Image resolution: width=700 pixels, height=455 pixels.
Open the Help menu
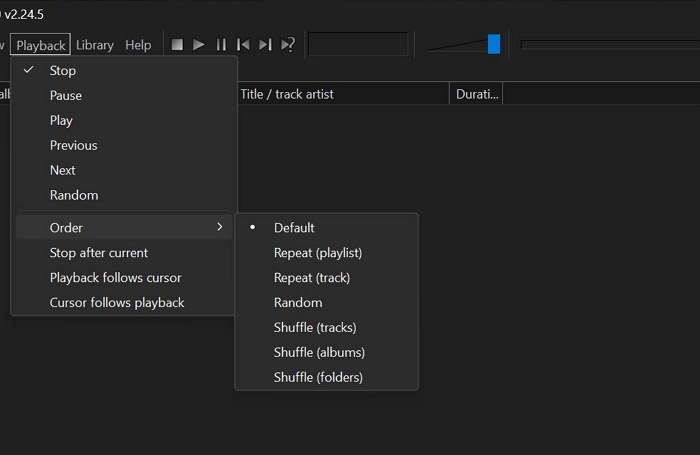(x=138, y=45)
